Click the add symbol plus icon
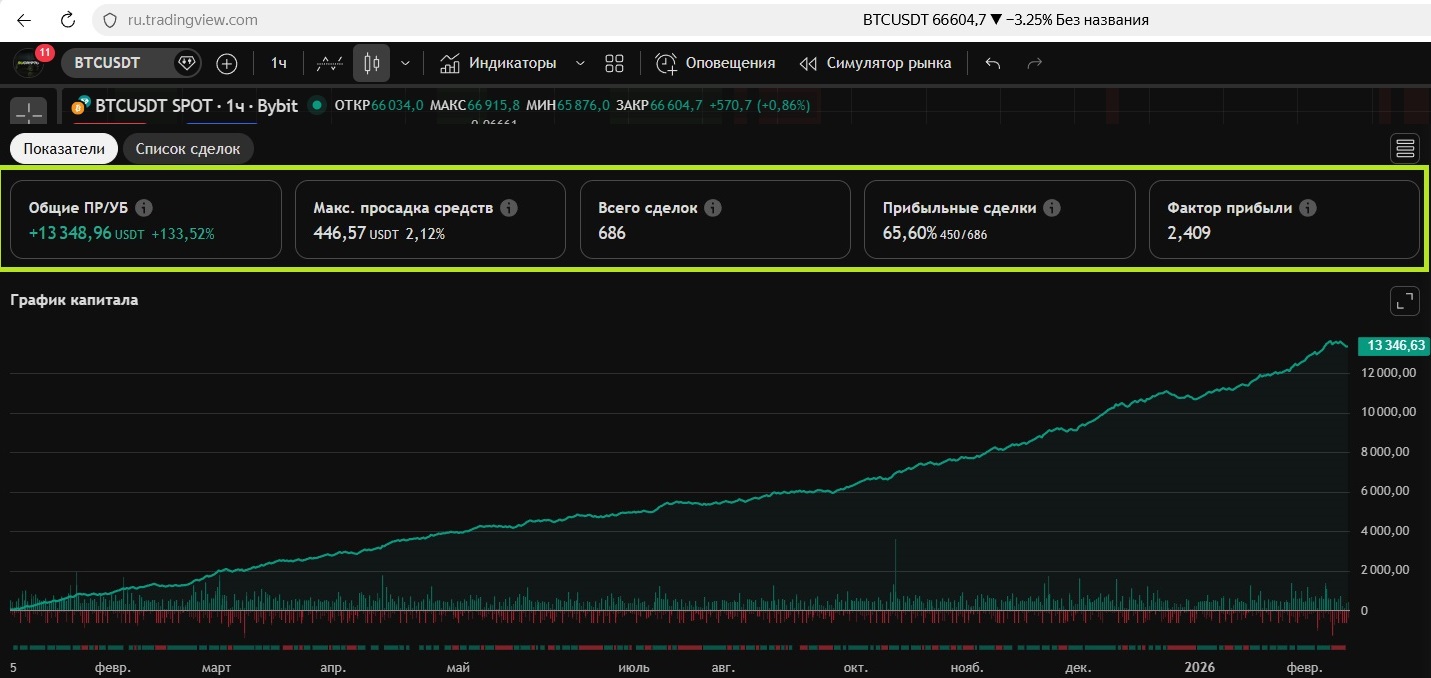1431x678 pixels. point(227,63)
